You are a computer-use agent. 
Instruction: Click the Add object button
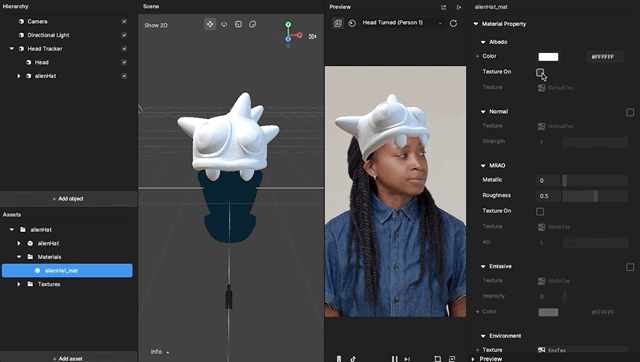point(68,199)
